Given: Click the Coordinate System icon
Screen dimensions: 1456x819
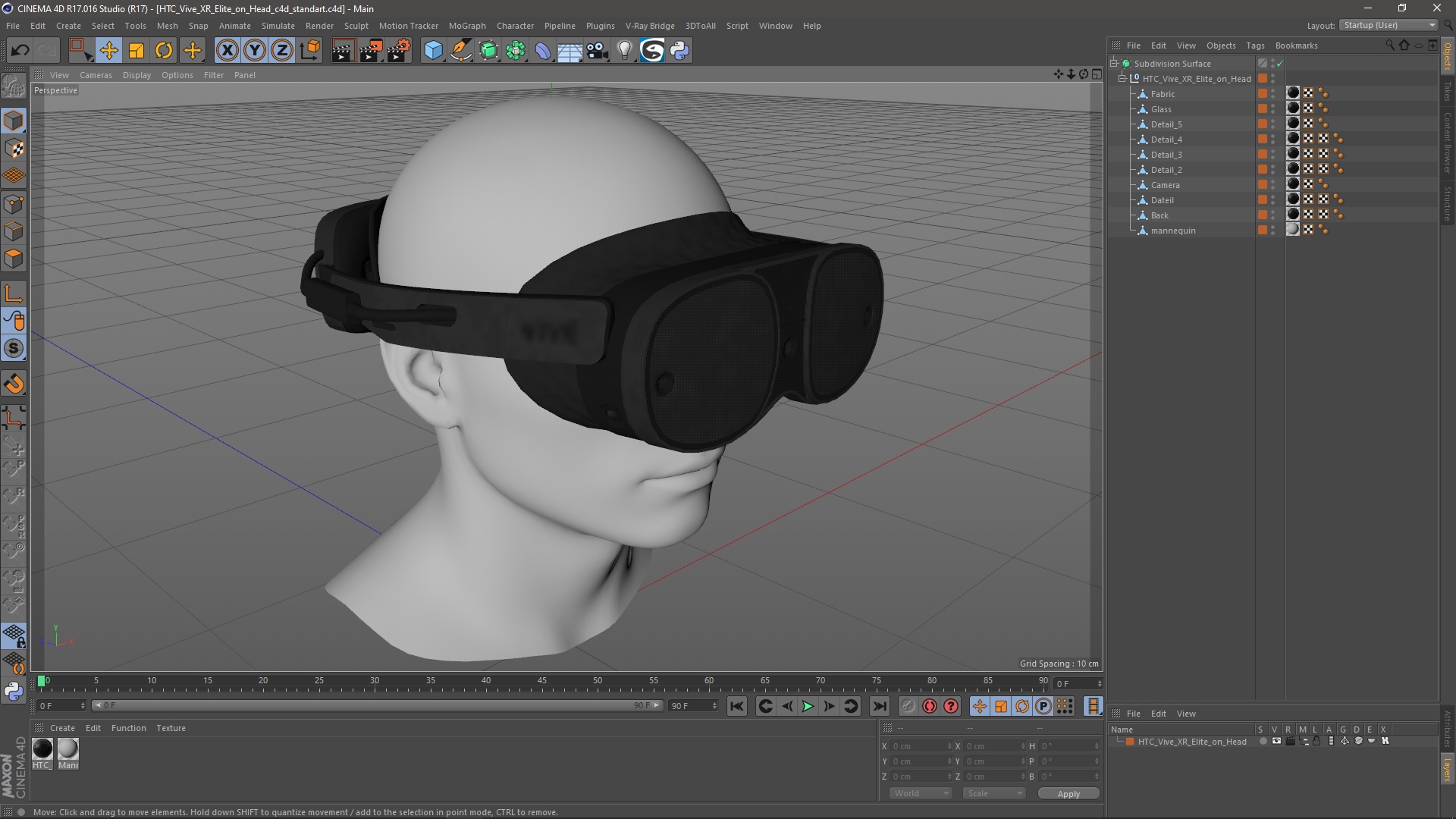Looking at the screenshot, I should [309, 51].
